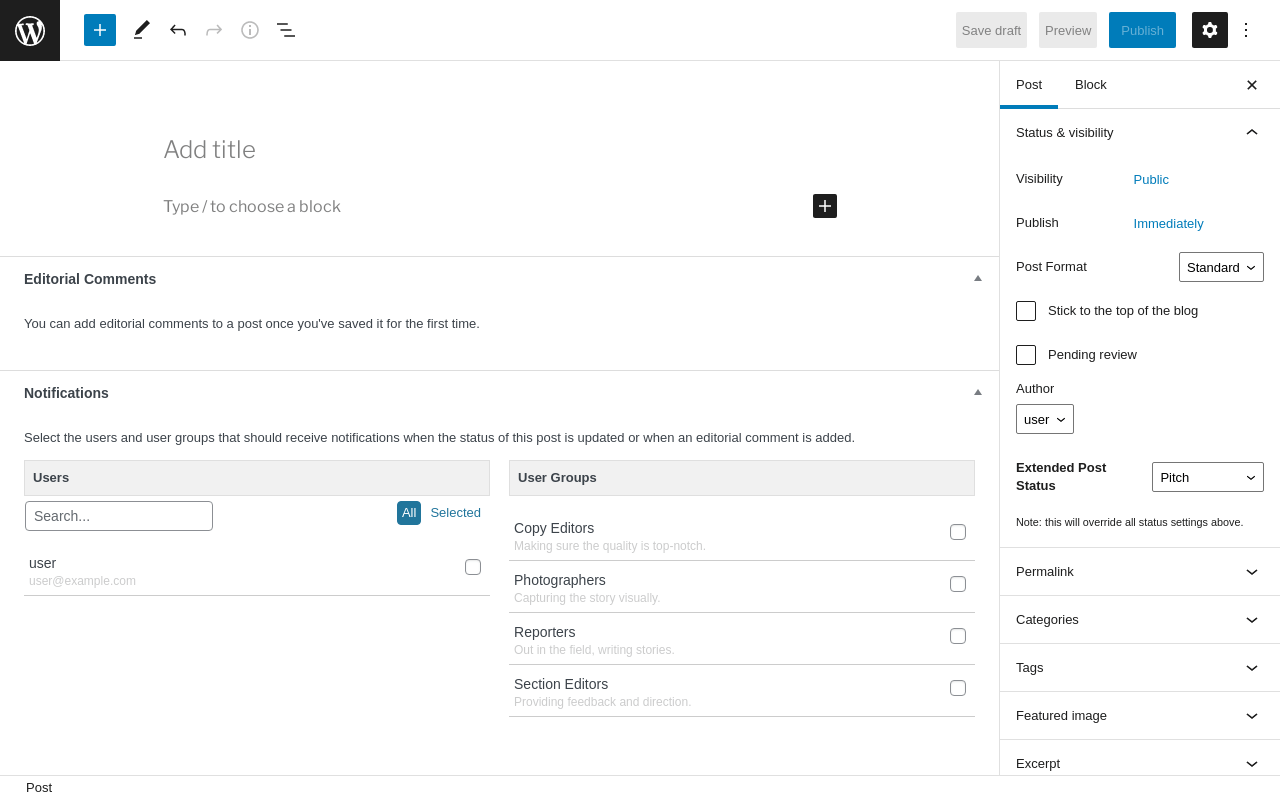The height and width of the screenshot is (800, 1280).
Task: Check the Photographers group
Action: coord(958,584)
